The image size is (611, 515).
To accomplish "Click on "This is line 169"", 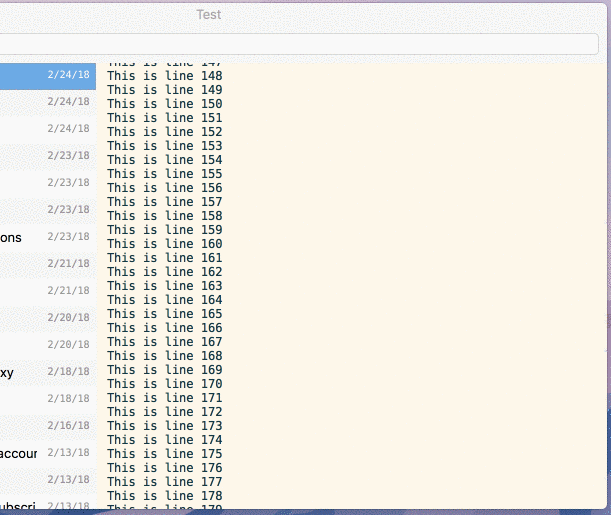I will [165, 370].
